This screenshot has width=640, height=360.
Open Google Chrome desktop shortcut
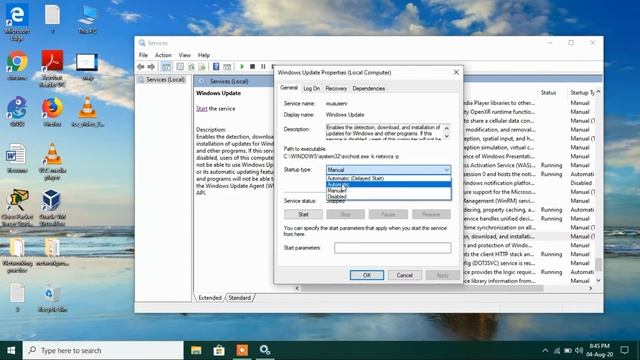(x=17, y=65)
